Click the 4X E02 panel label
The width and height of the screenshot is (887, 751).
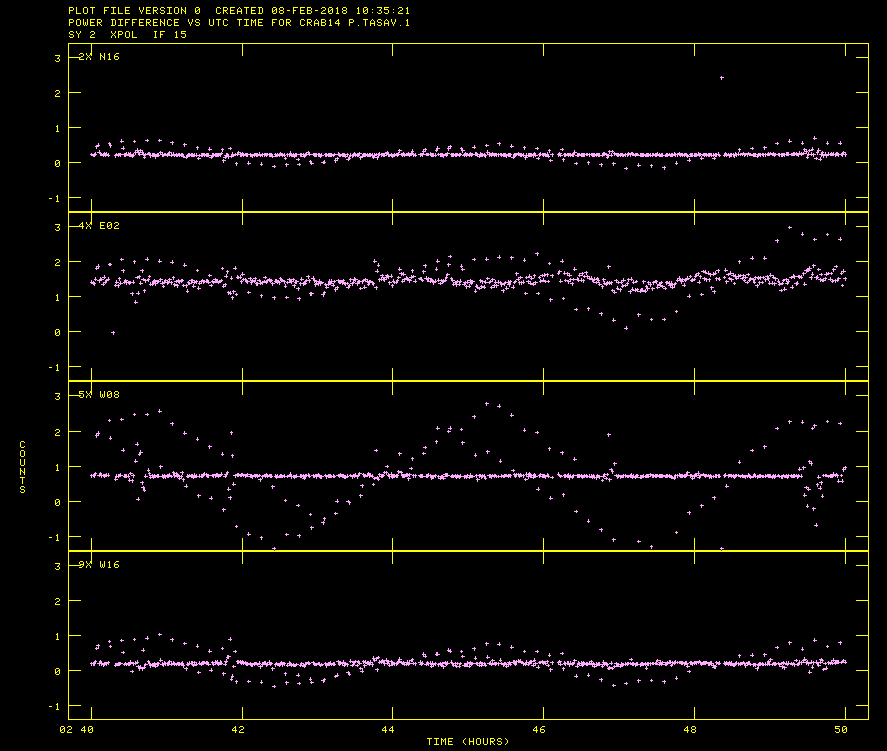point(99,226)
